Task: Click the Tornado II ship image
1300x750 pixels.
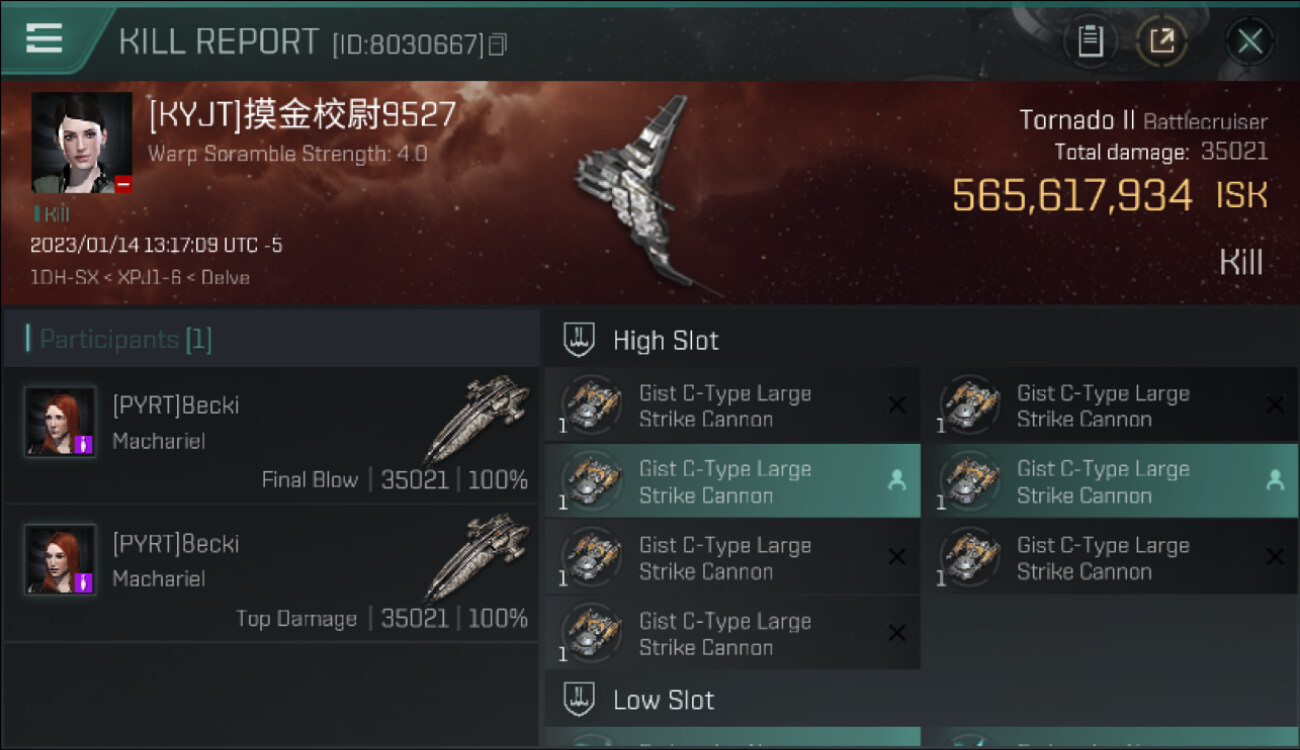Action: [x=646, y=196]
